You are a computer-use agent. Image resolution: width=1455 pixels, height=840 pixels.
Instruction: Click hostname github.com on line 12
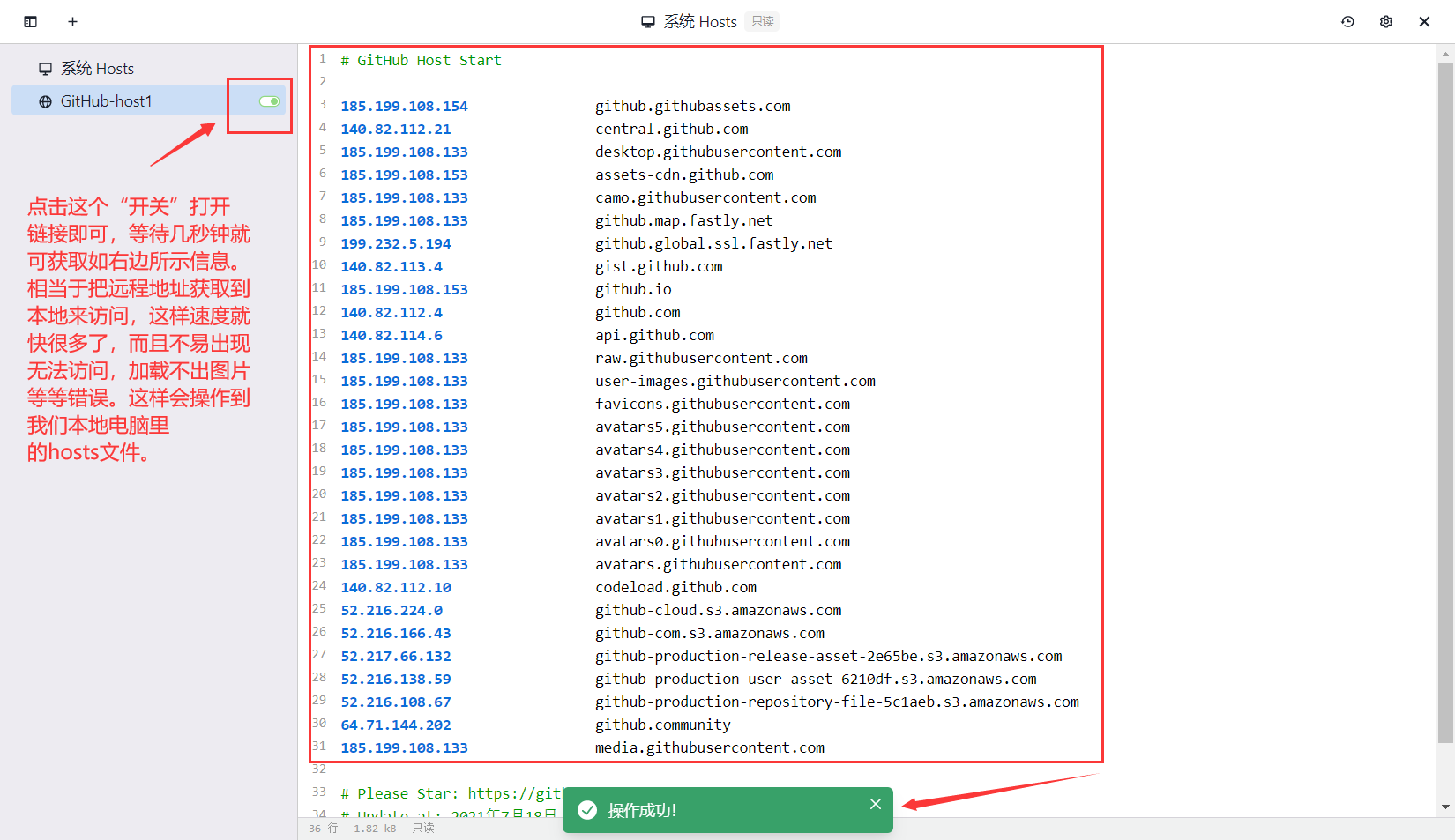[638, 312]
